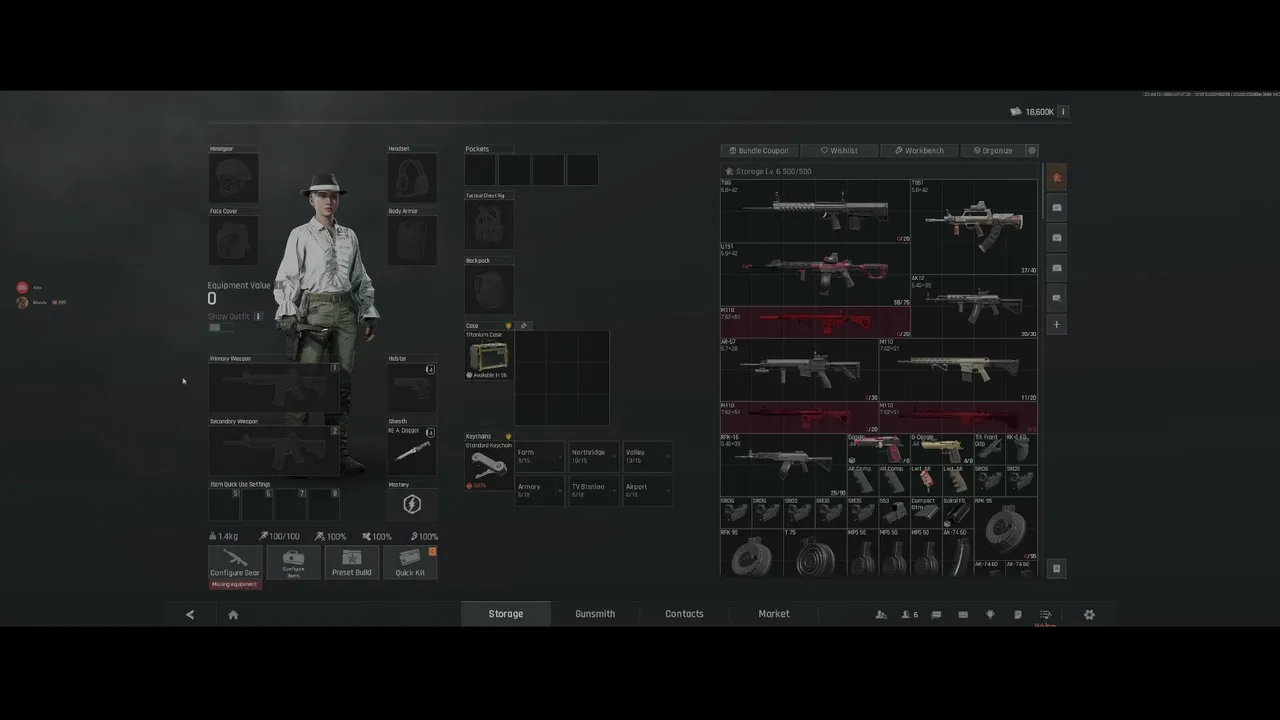This screenshot has height=720, width=1280.
Task: Click the Bundle Coupon button
Action: click(x=759, y=151)
